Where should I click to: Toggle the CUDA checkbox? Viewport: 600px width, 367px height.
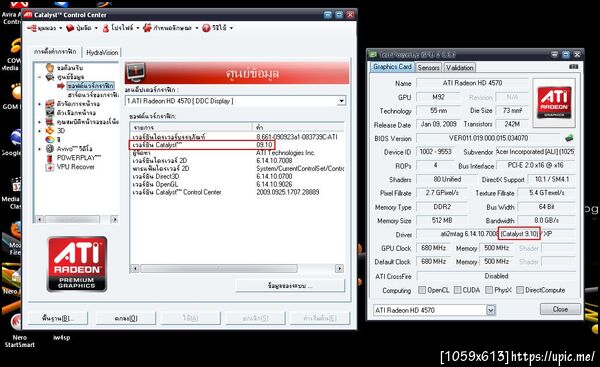457,290
